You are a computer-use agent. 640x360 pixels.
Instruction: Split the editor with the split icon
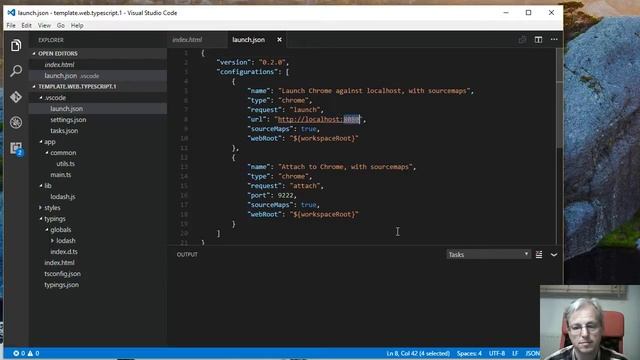point(538,40)
